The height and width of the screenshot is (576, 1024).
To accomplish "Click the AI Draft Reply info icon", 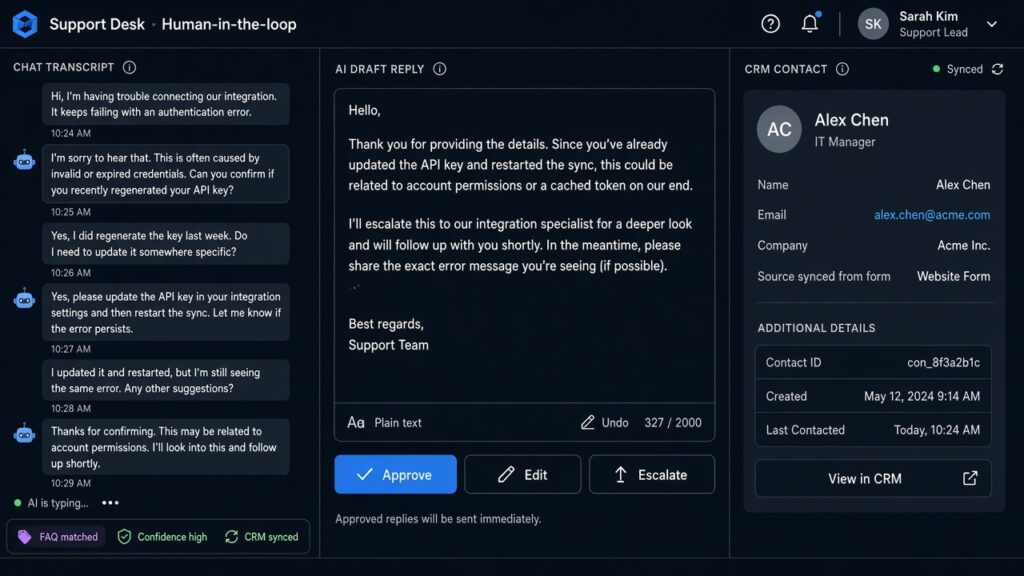I will pyautogui.click(x=440, y=69).
